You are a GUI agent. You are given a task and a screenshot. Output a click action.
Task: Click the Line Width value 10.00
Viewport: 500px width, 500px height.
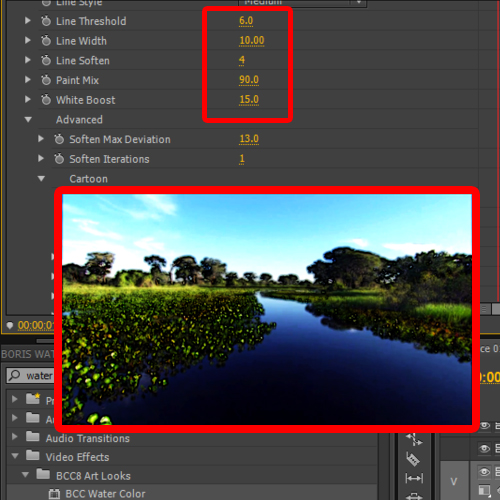click(x=252, y=40)
